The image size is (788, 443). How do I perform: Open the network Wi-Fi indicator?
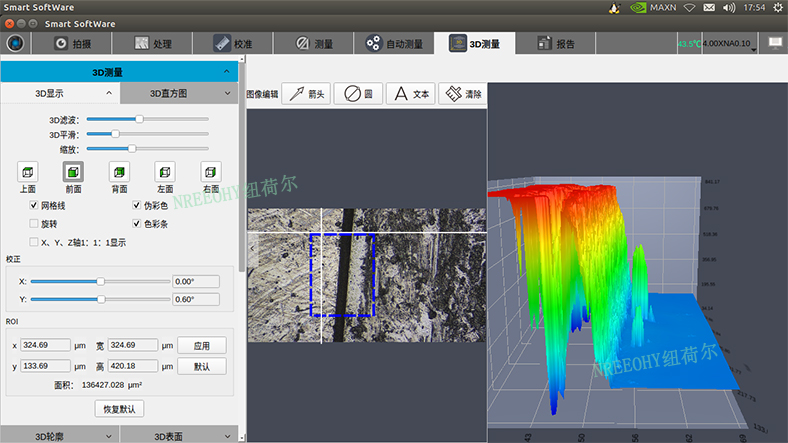click(x=690, y=7)
